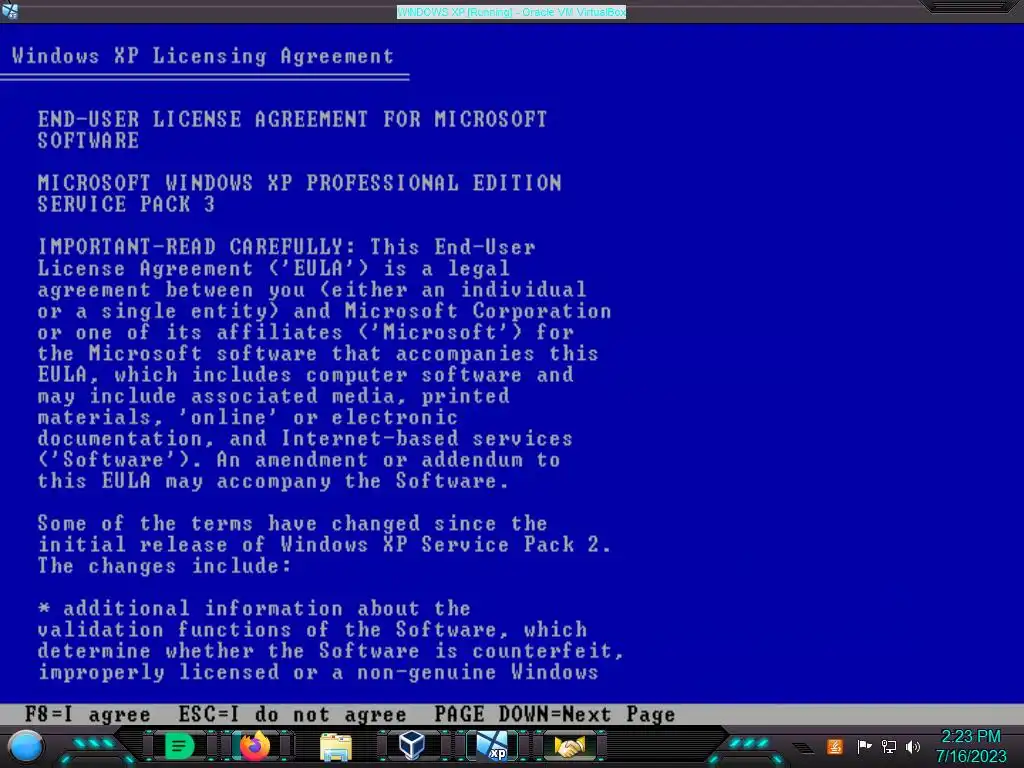The image size is (1024, 768).
Task: Click the 2:23 PM clock and date
Action: (970, 746)
